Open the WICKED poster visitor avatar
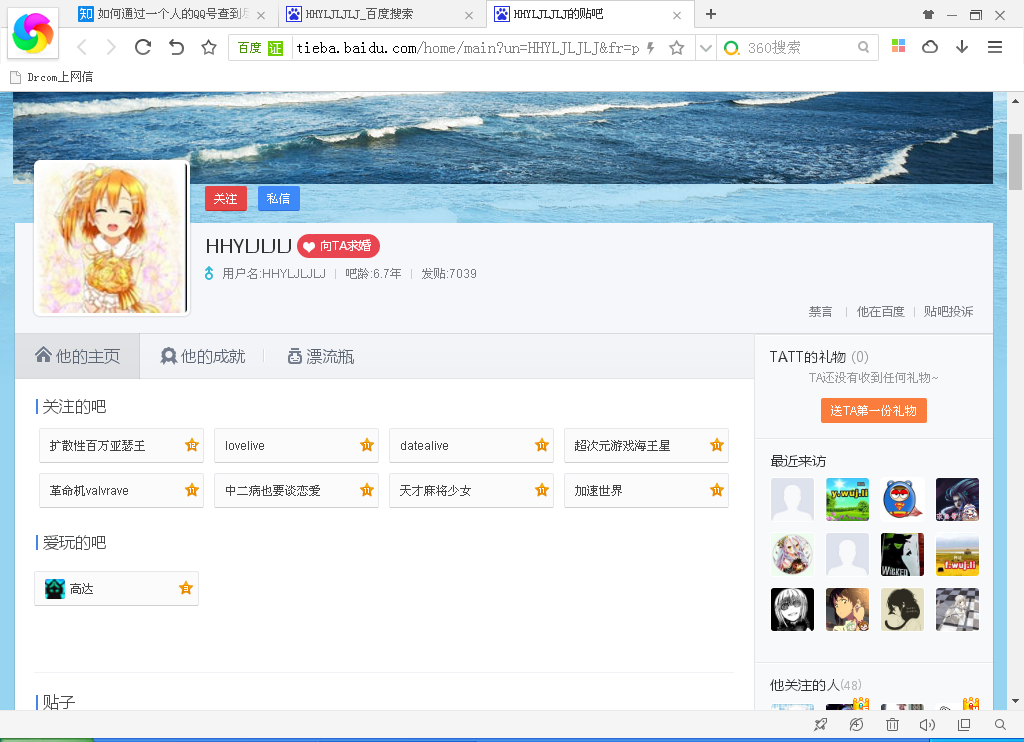 [903, 555]
